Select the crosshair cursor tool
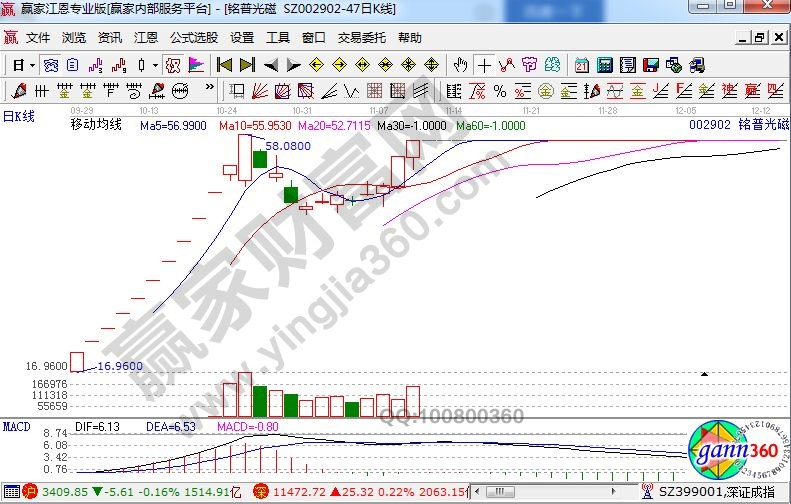Image resolution: width=791 pixels, height=504 pixels. point(485,65)
